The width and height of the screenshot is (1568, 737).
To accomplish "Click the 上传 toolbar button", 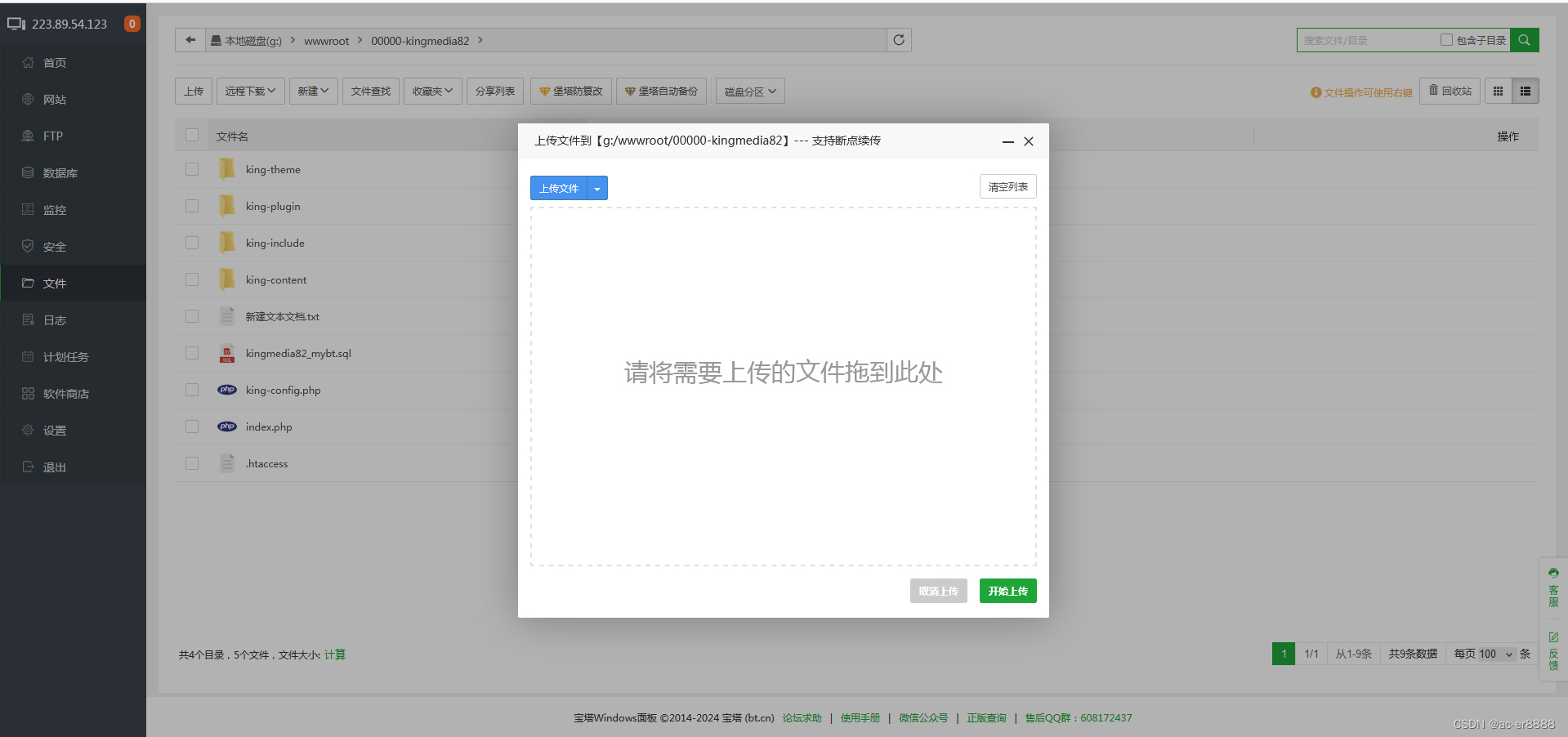I will point(194,92).
